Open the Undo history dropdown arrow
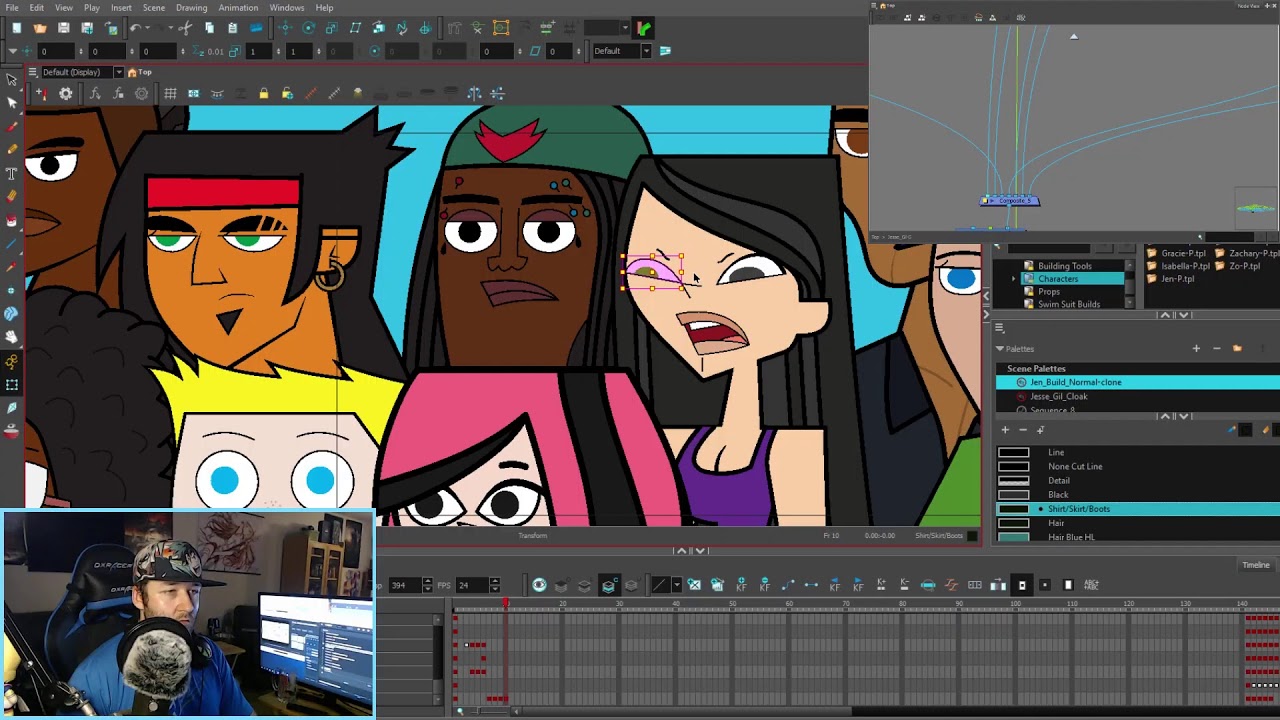The width and height of the screenshot is (1280, 720). [148, 28]
